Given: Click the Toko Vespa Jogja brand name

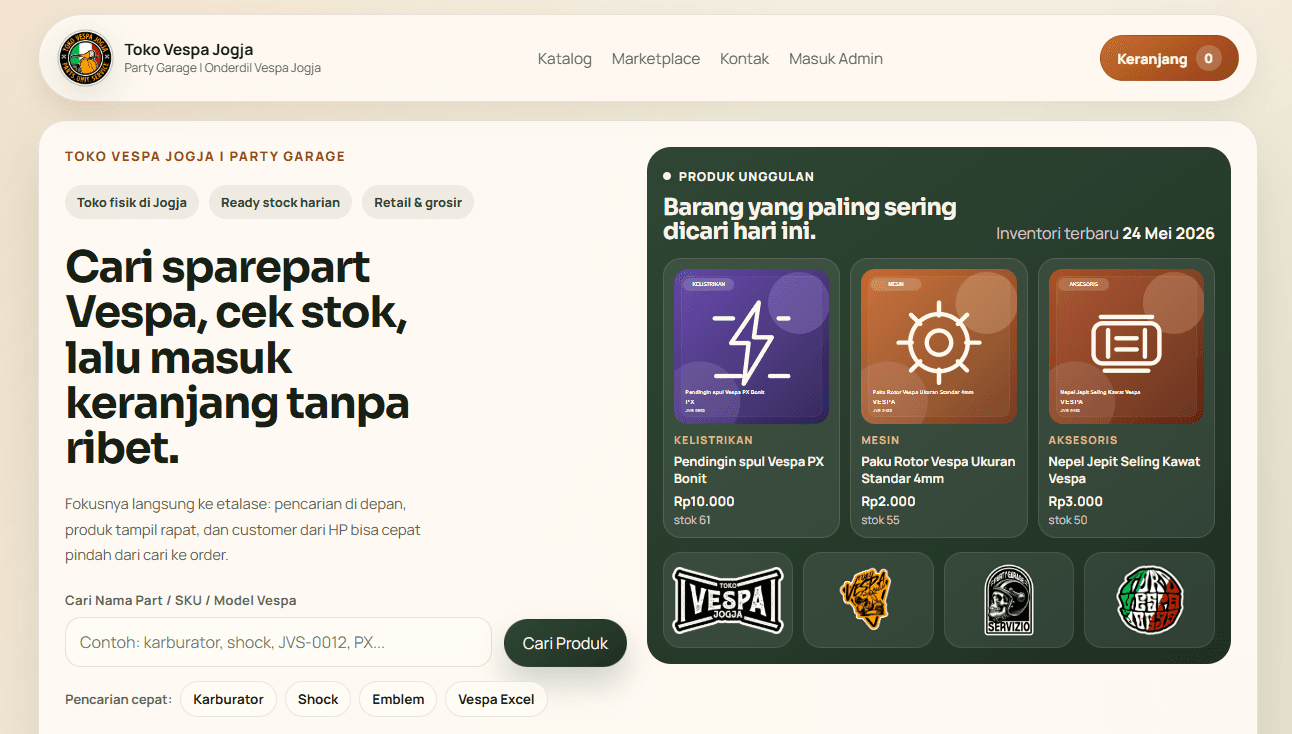Looking at the screenshot, I should (188, 49).
